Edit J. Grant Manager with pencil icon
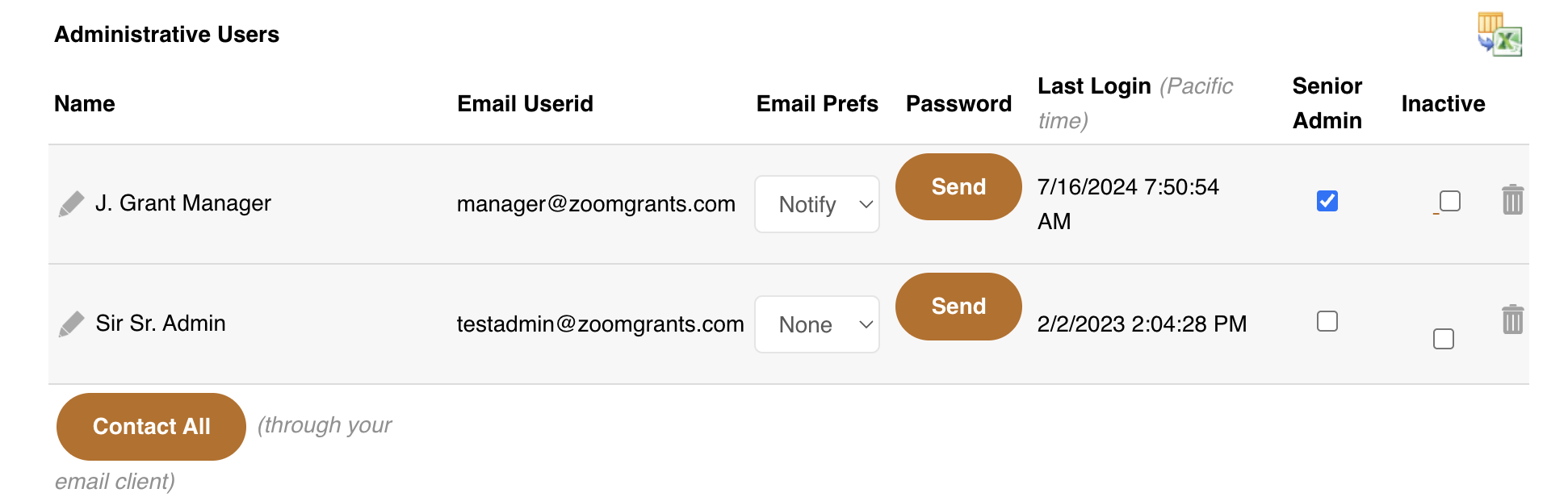Viewport: 1568px width, 497px height. (x=71, y=204)
